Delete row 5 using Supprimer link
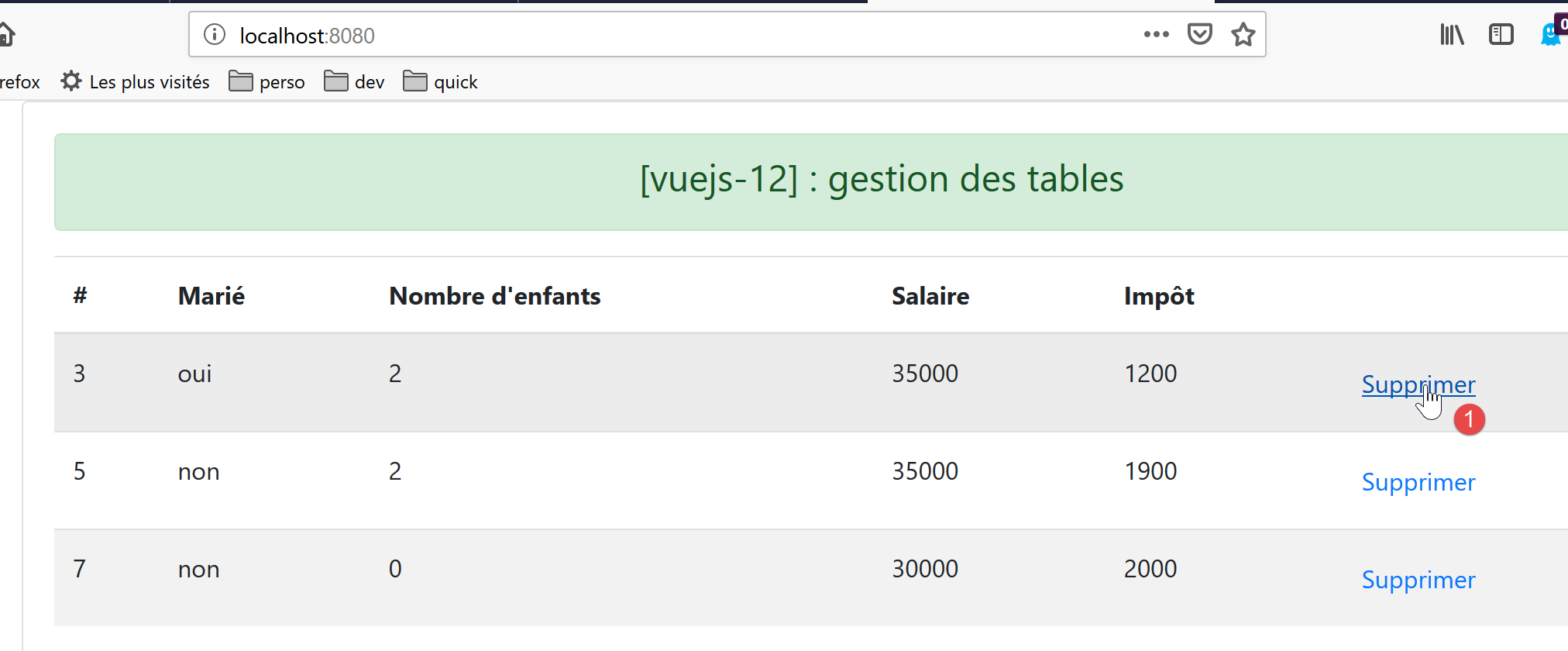The height and width of the screenshot is (651, 1568). point(1418,482)
